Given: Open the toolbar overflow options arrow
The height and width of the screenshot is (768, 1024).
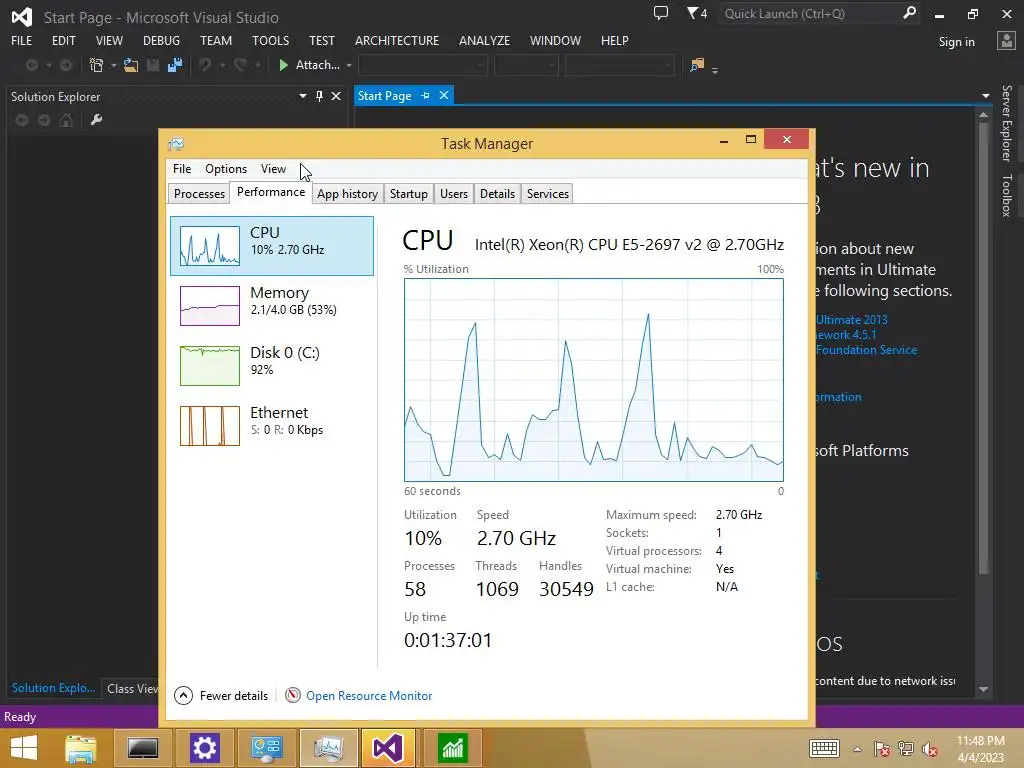Looking at the screenshot, I should 715,70.
